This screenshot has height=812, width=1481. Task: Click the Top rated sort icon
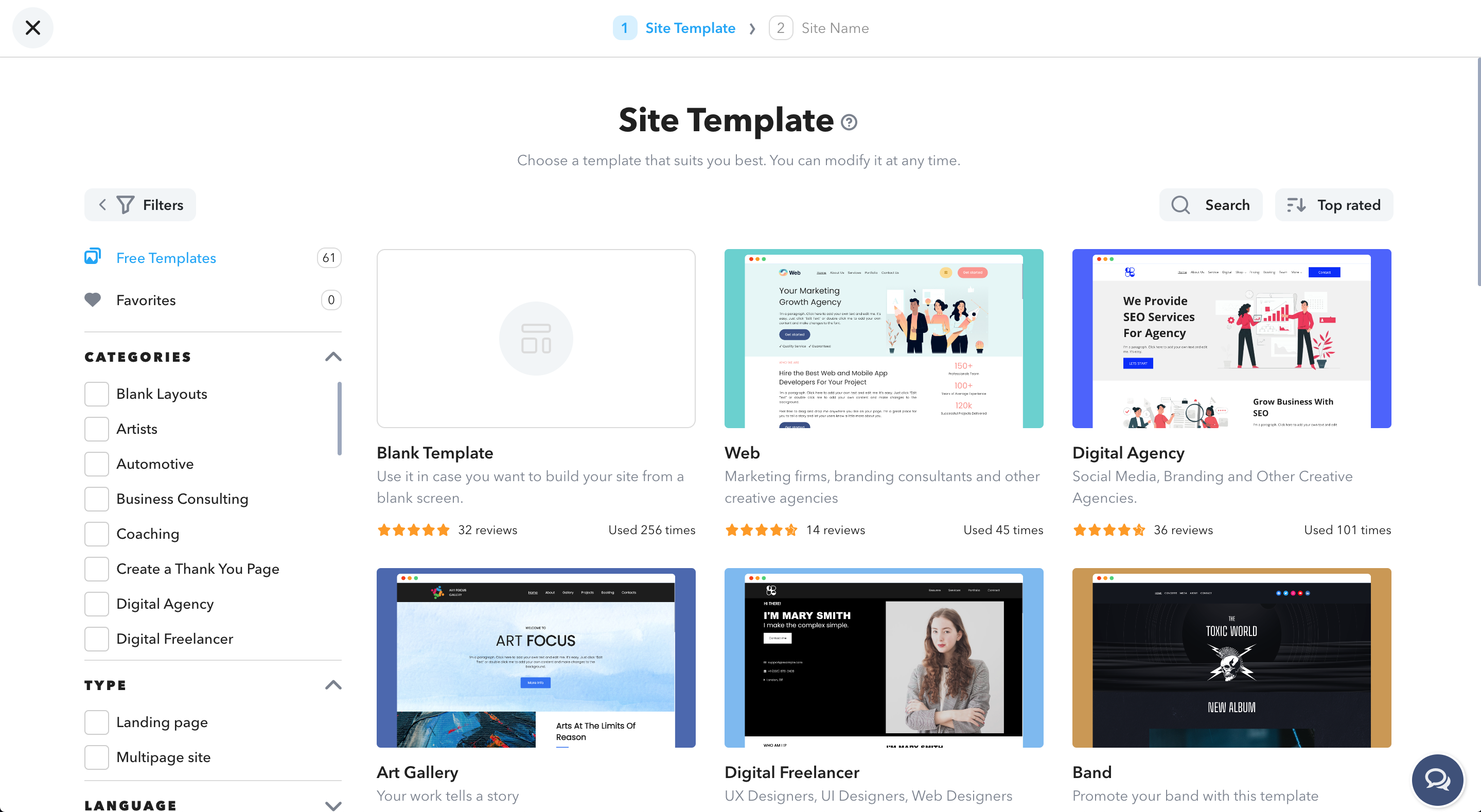pos(1296,205)
